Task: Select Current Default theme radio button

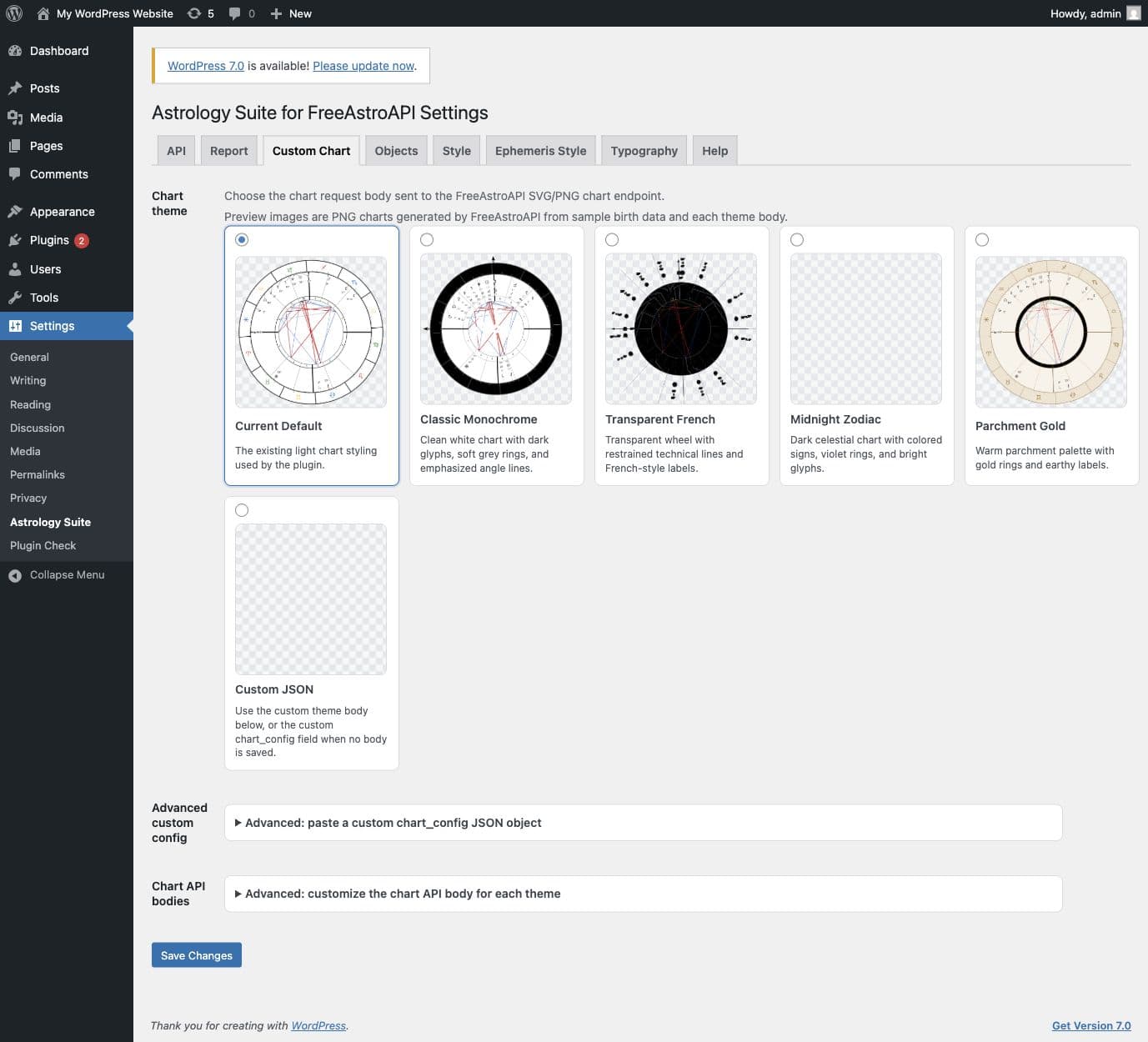Action: [x=242, y=240]
